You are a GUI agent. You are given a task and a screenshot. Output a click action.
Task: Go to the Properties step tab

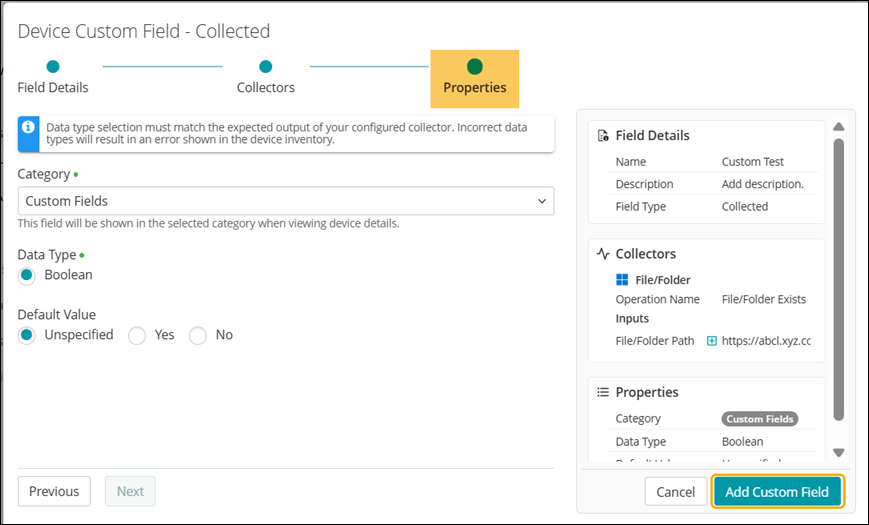click(x=475, y=78)
